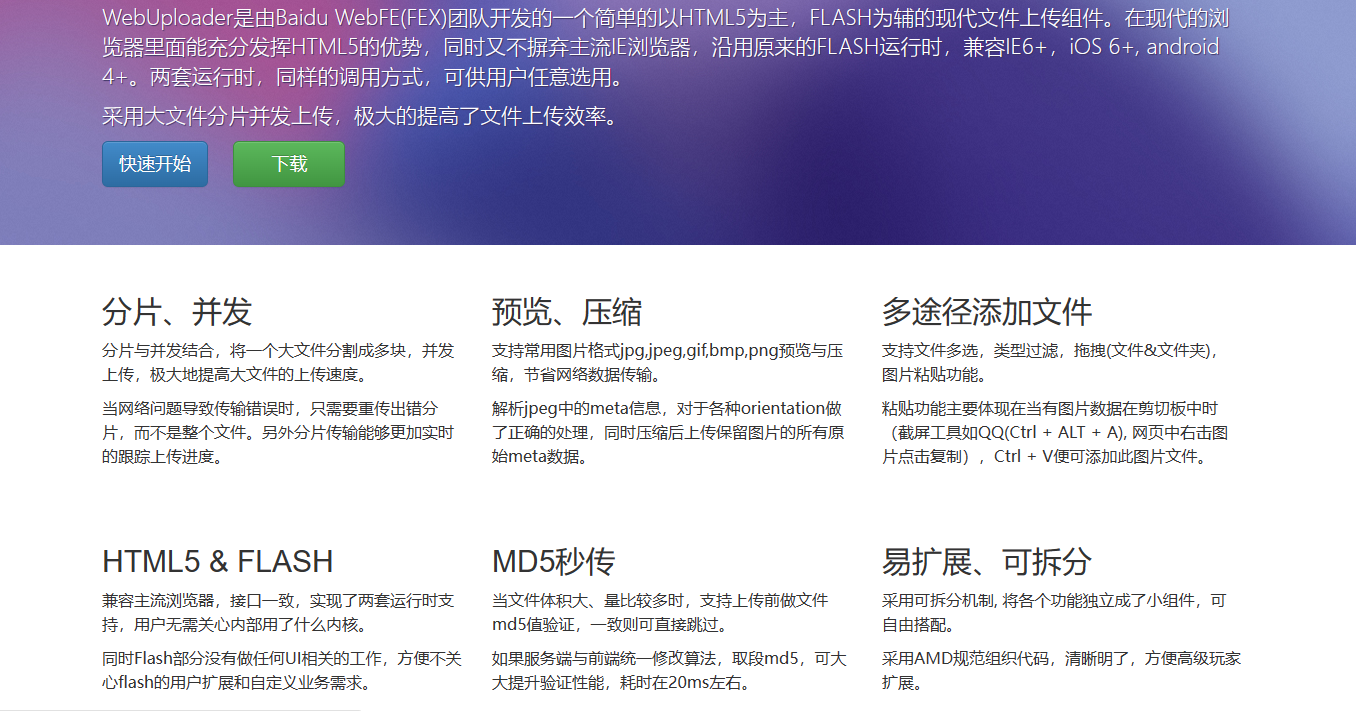Image resolution: width=1356 pixels, height=711 pixels.
Task: Click paragraph starting with 当网络问题导致传输错误时
Action: pyautogui.click(x=278, y=432)
